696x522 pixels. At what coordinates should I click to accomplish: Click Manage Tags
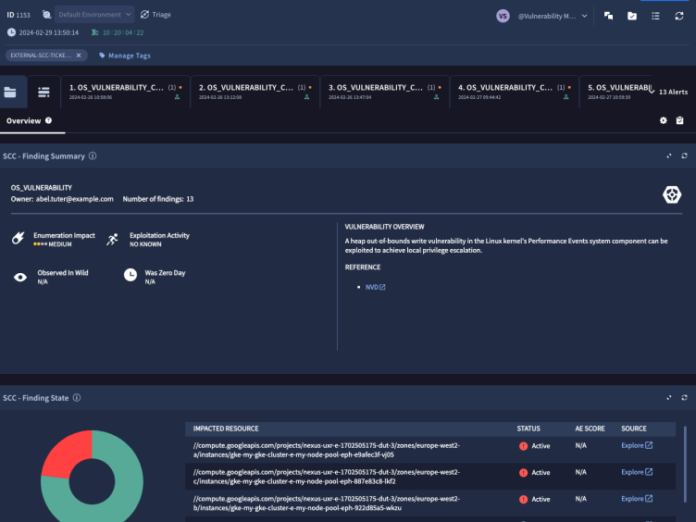[128, 56]
